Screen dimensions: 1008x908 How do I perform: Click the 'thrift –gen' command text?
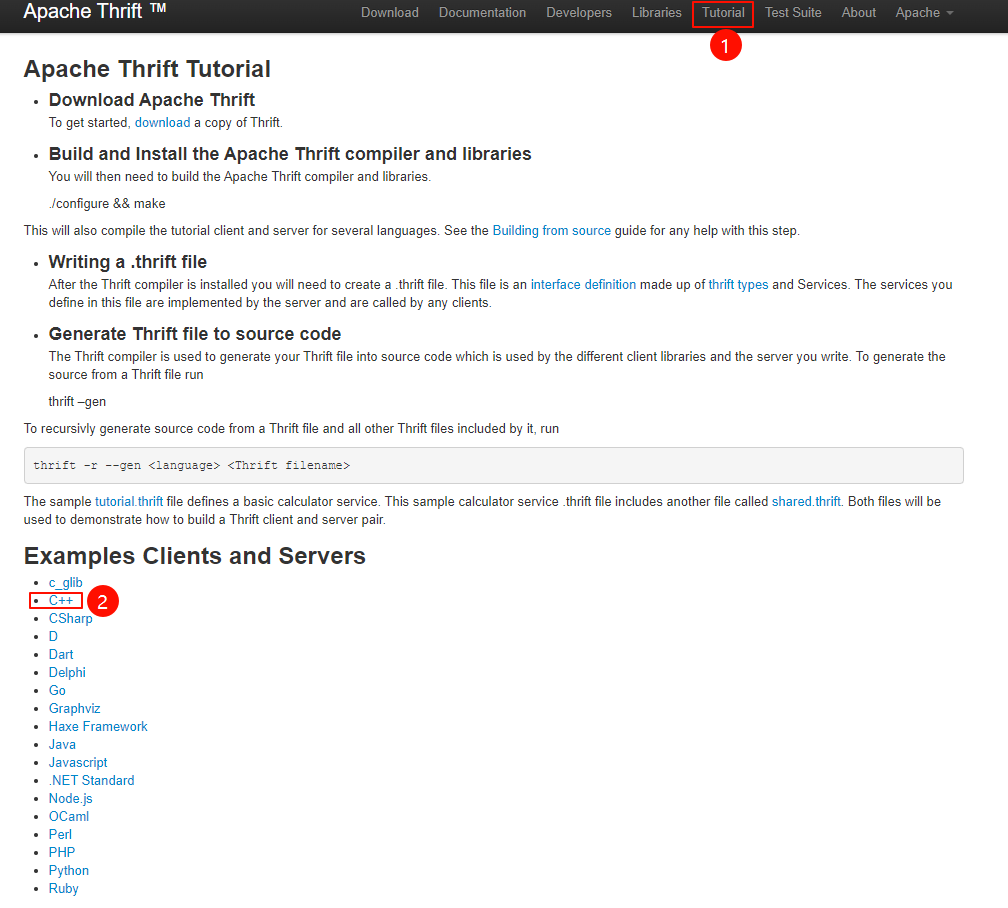(x=77, y=402)
